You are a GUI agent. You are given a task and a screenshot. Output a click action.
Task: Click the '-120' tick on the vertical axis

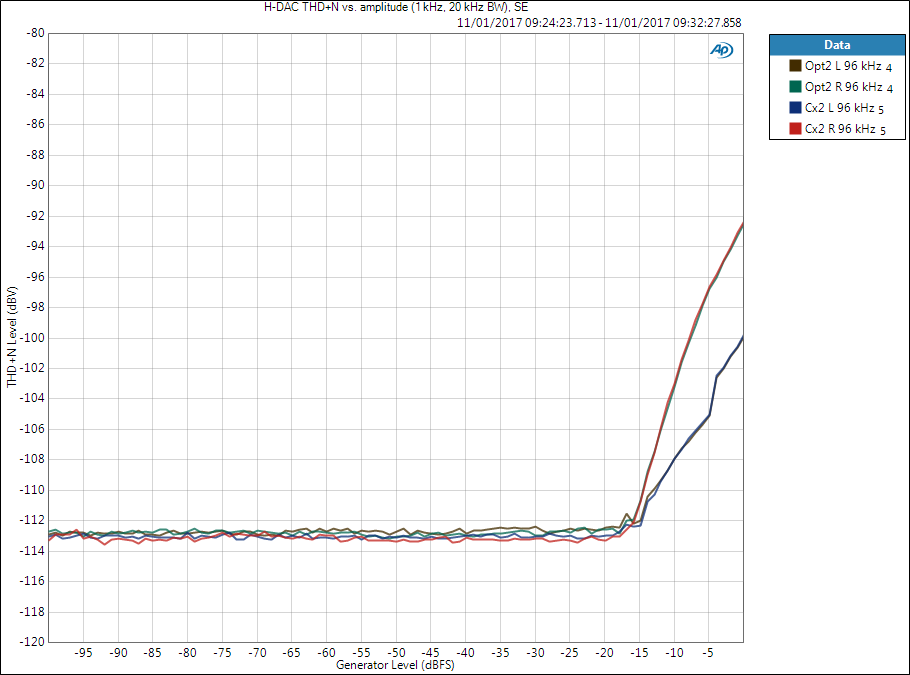[34, 641]
